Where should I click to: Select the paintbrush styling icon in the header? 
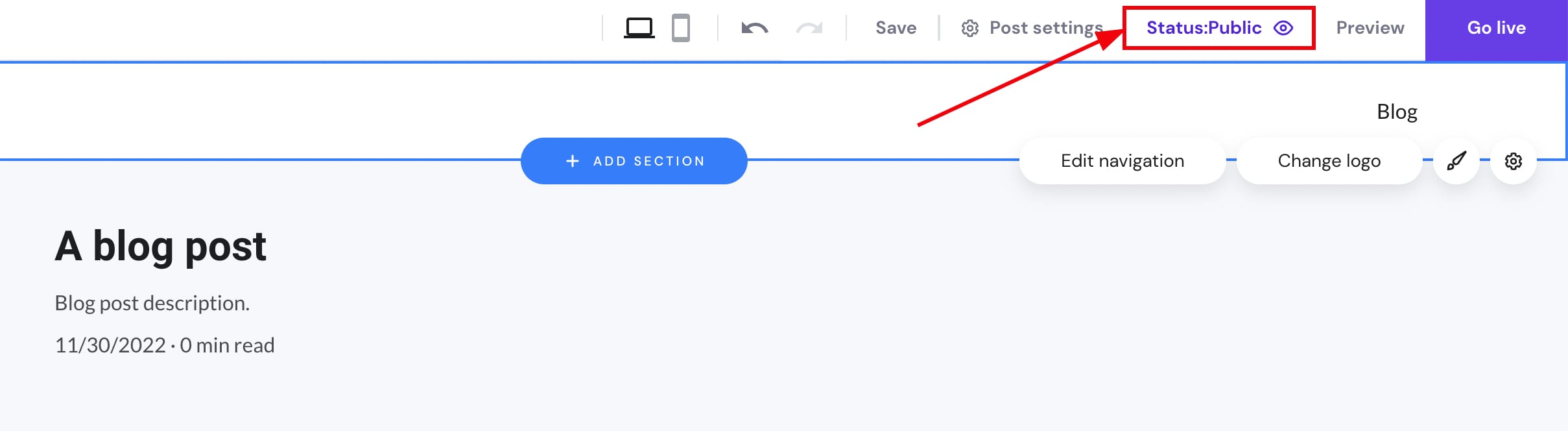1456,160
